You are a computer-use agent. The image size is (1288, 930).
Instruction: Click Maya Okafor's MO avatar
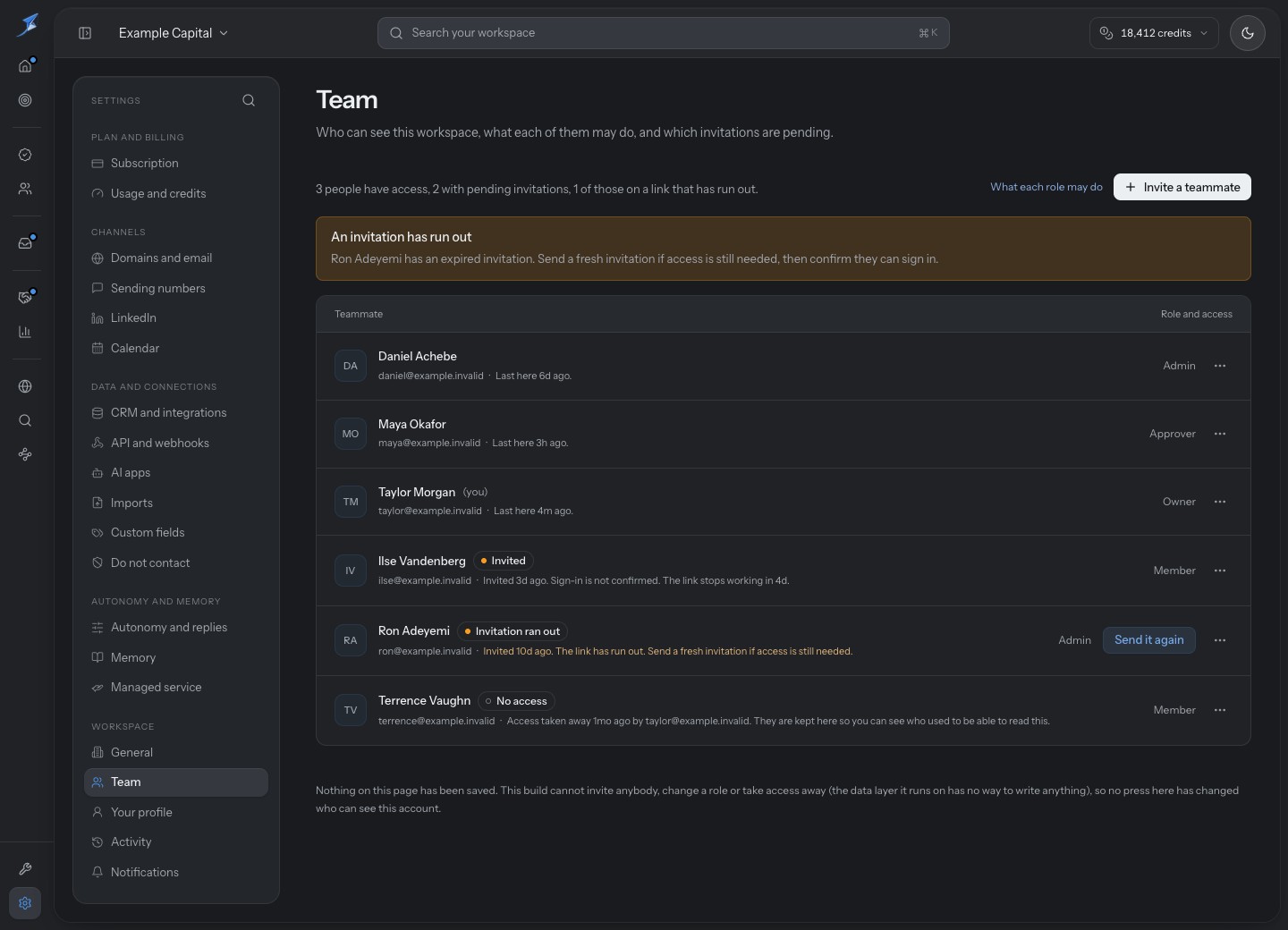click(351, 434)
